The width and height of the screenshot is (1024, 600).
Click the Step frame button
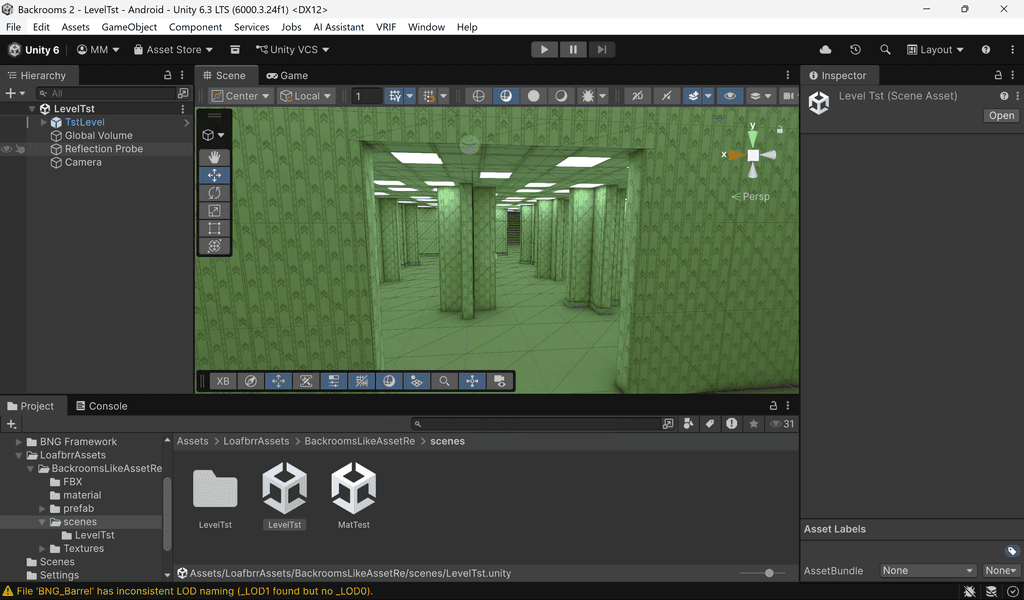coord(601,50)
